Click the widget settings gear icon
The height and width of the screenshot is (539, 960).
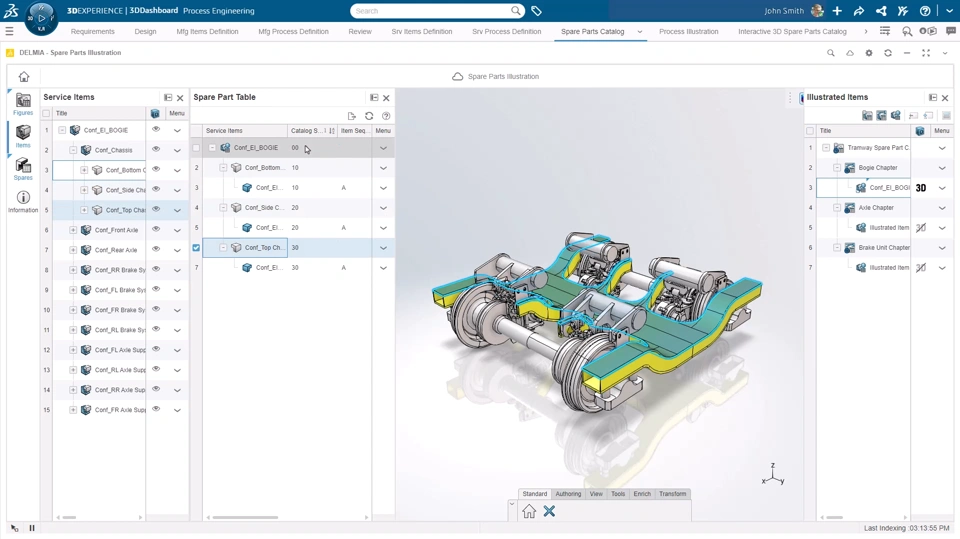869,53
